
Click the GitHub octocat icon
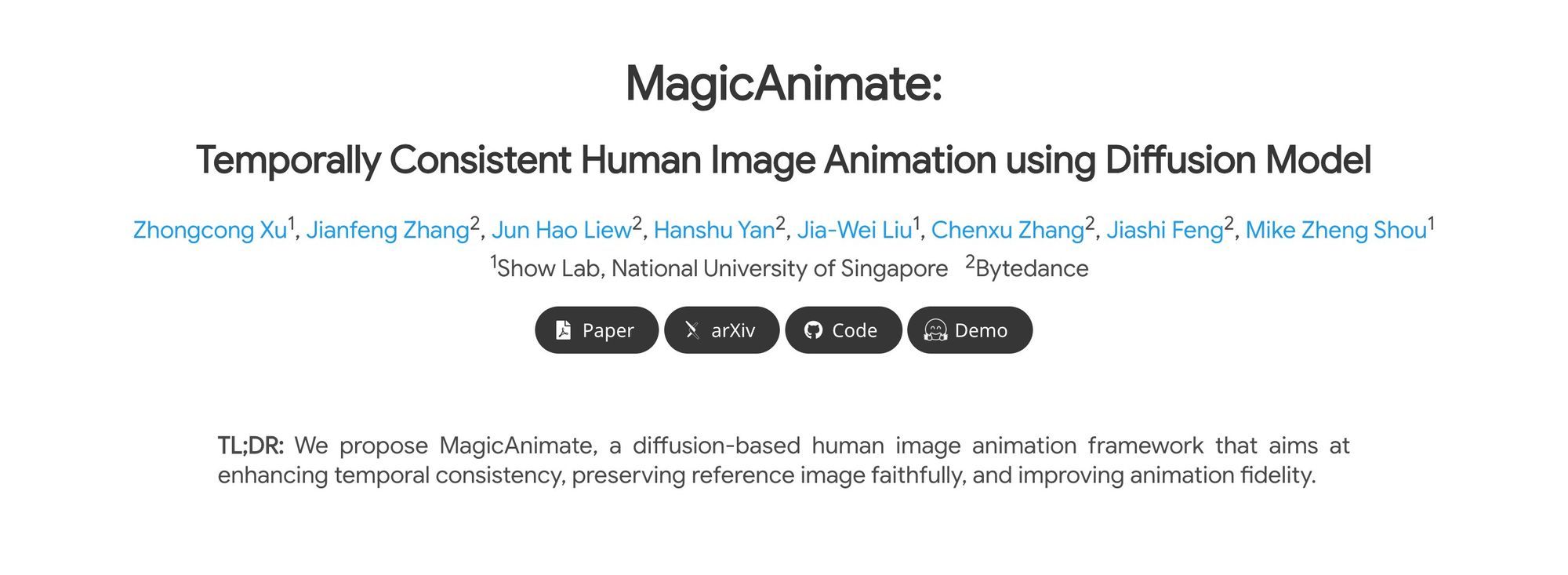pyautogui.click(x=813, y=330)
